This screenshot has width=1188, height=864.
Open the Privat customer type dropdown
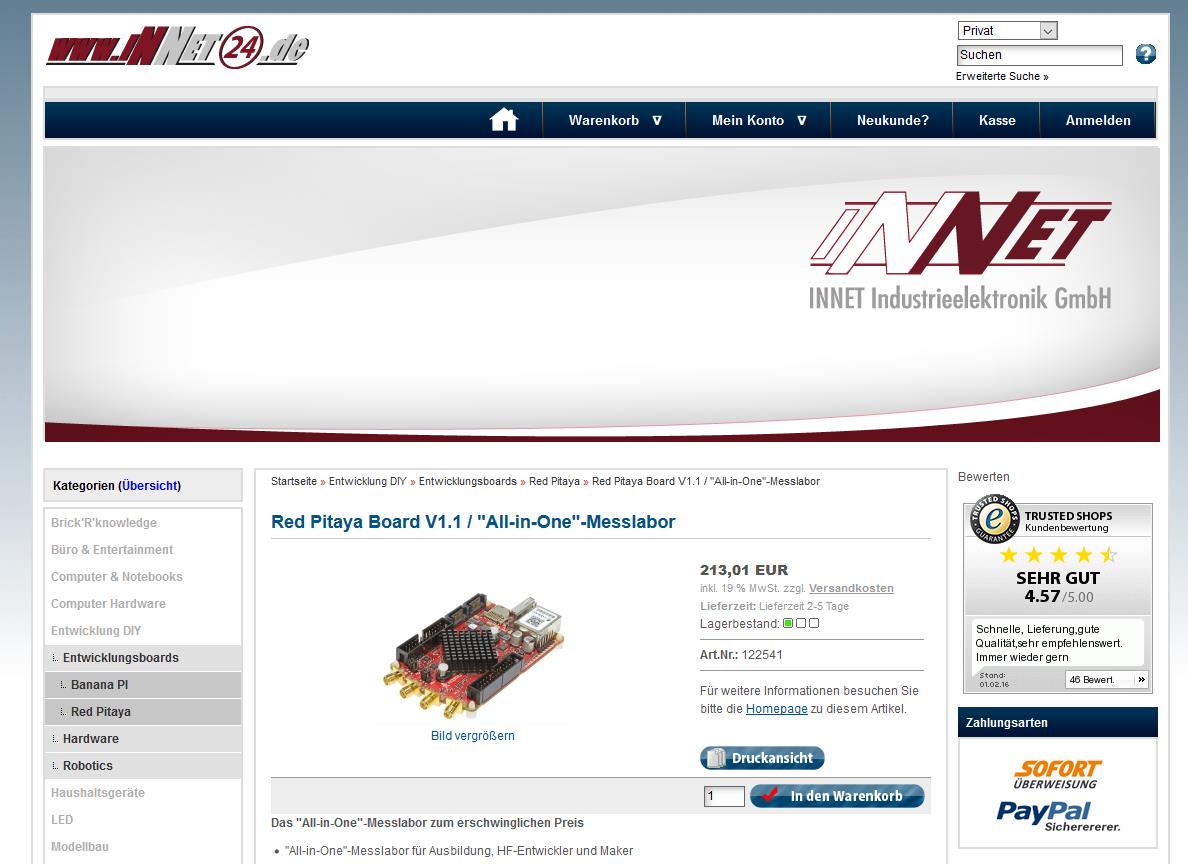coord(1007,30)
